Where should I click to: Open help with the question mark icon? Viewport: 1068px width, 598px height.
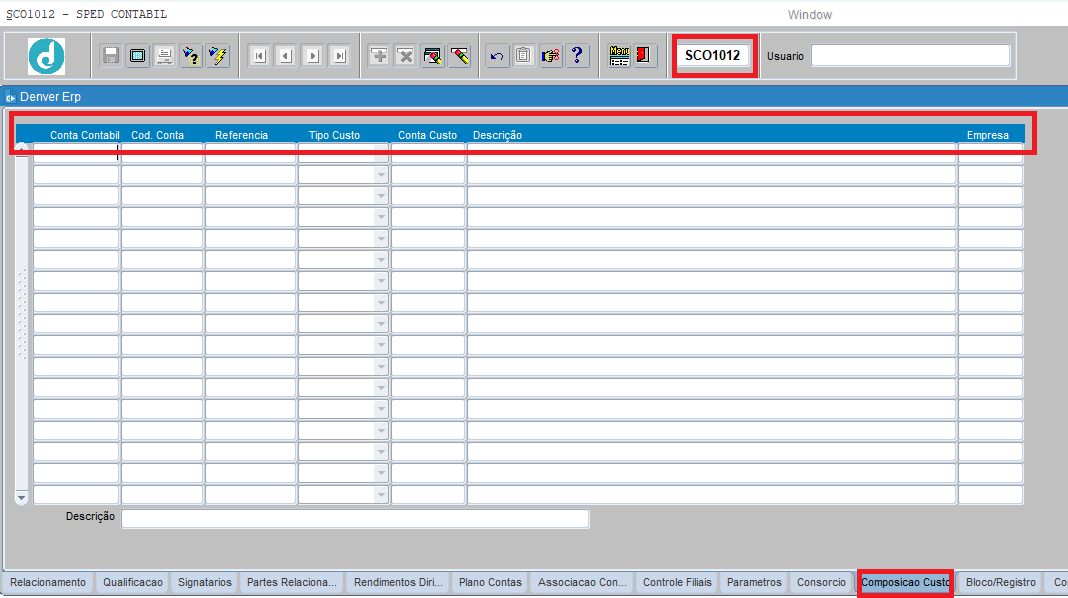coord(577,56)
